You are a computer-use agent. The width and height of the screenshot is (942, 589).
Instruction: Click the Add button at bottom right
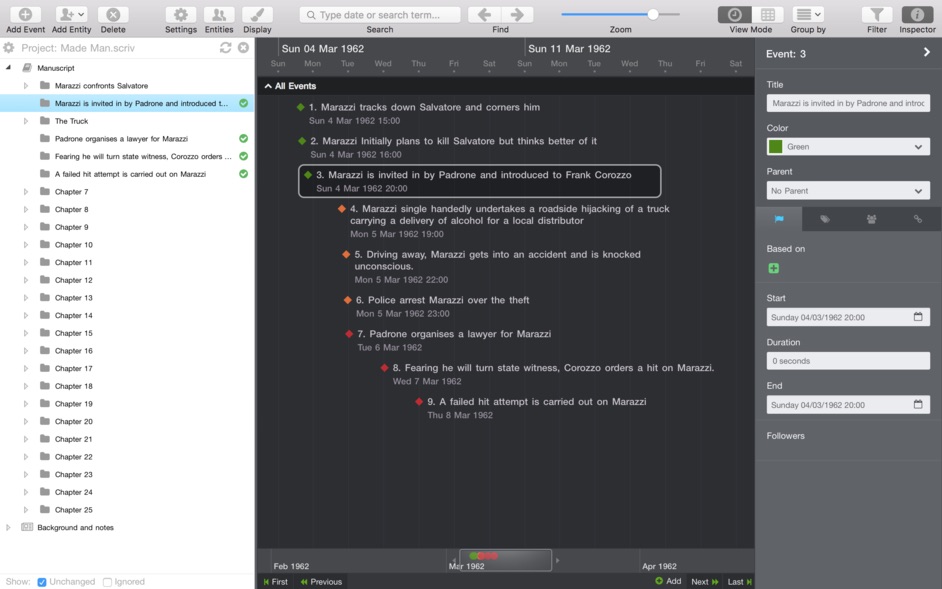pyautogui.click(x=666, y=581)
